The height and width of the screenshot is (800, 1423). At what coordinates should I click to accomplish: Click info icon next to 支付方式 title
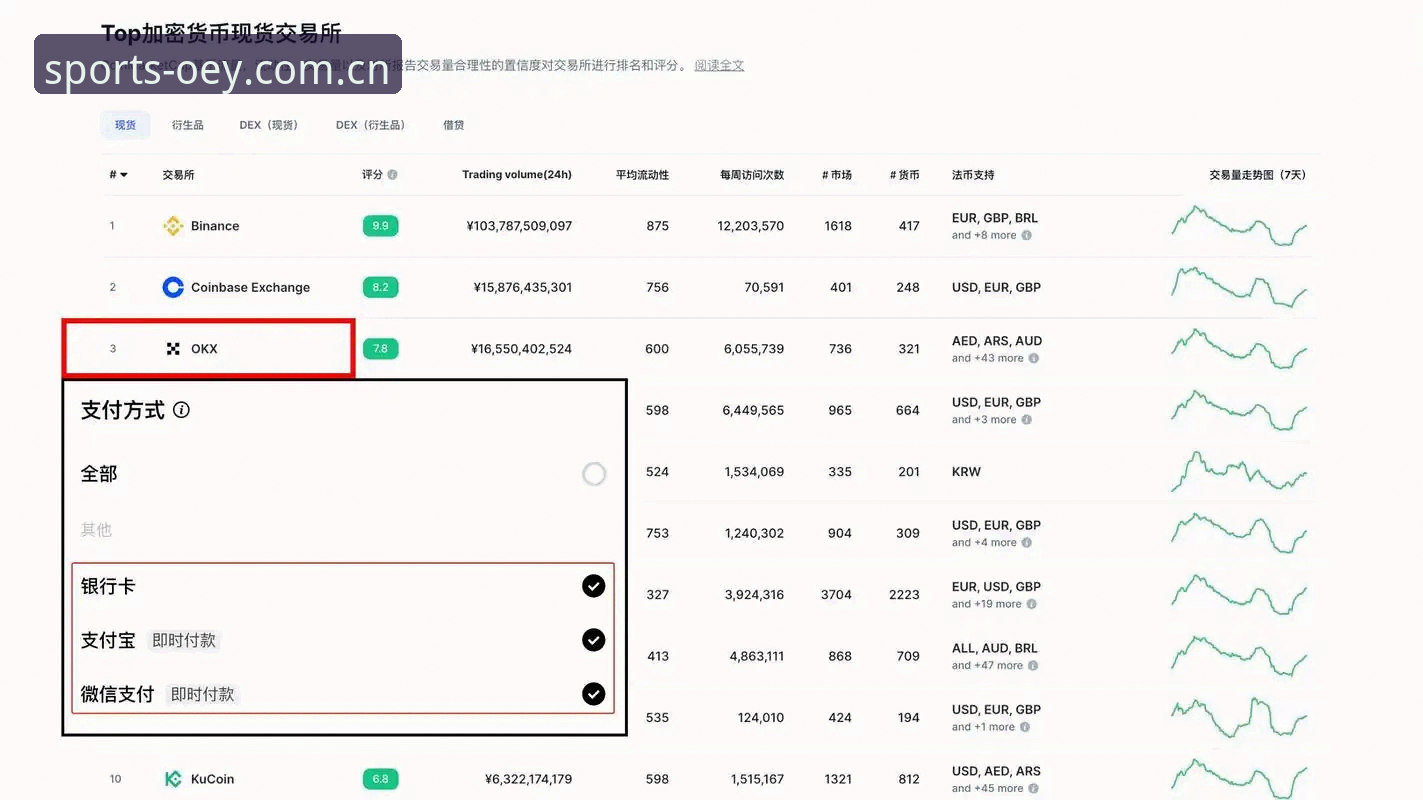click(181, 410)
